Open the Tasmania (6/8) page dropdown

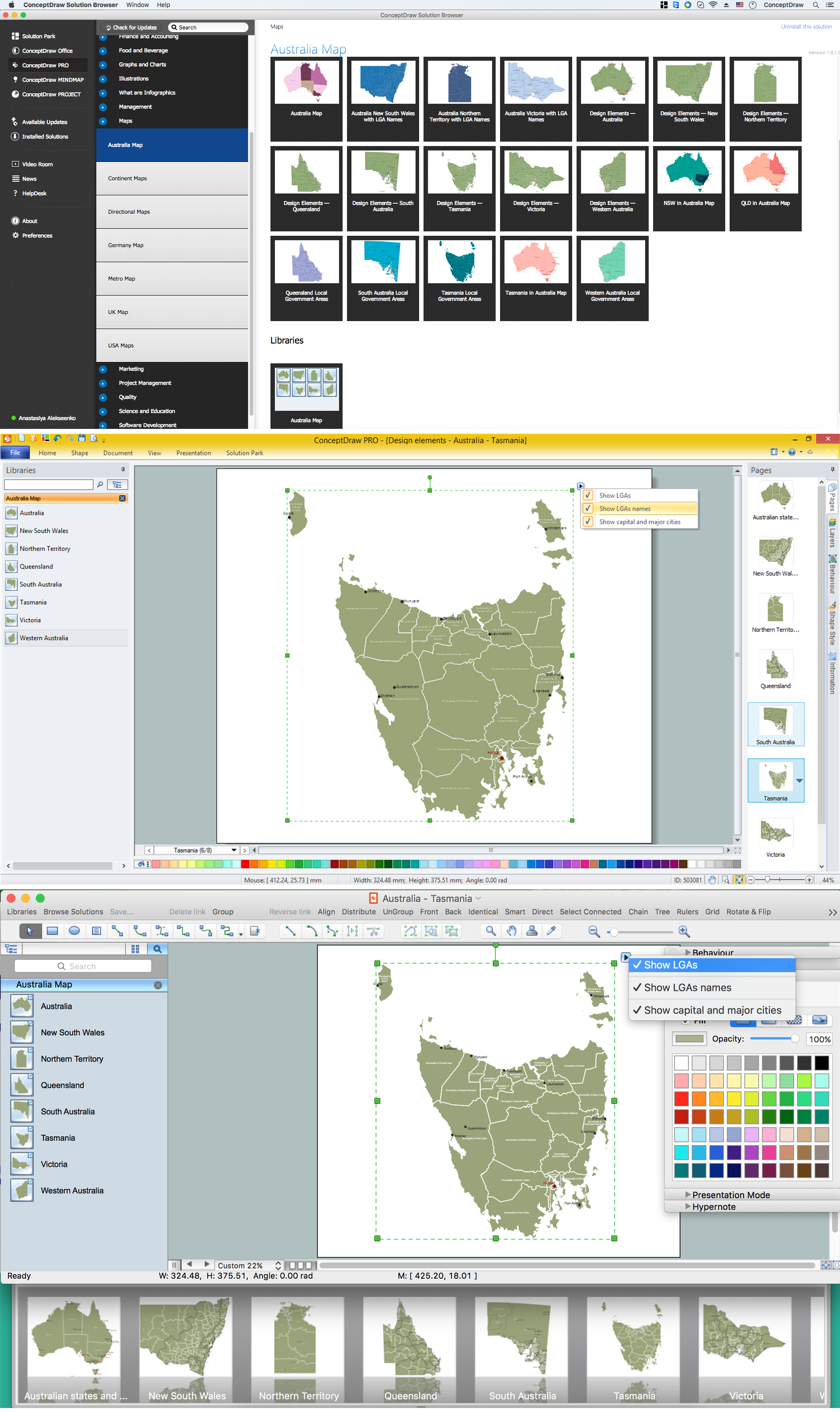[234, 850]
